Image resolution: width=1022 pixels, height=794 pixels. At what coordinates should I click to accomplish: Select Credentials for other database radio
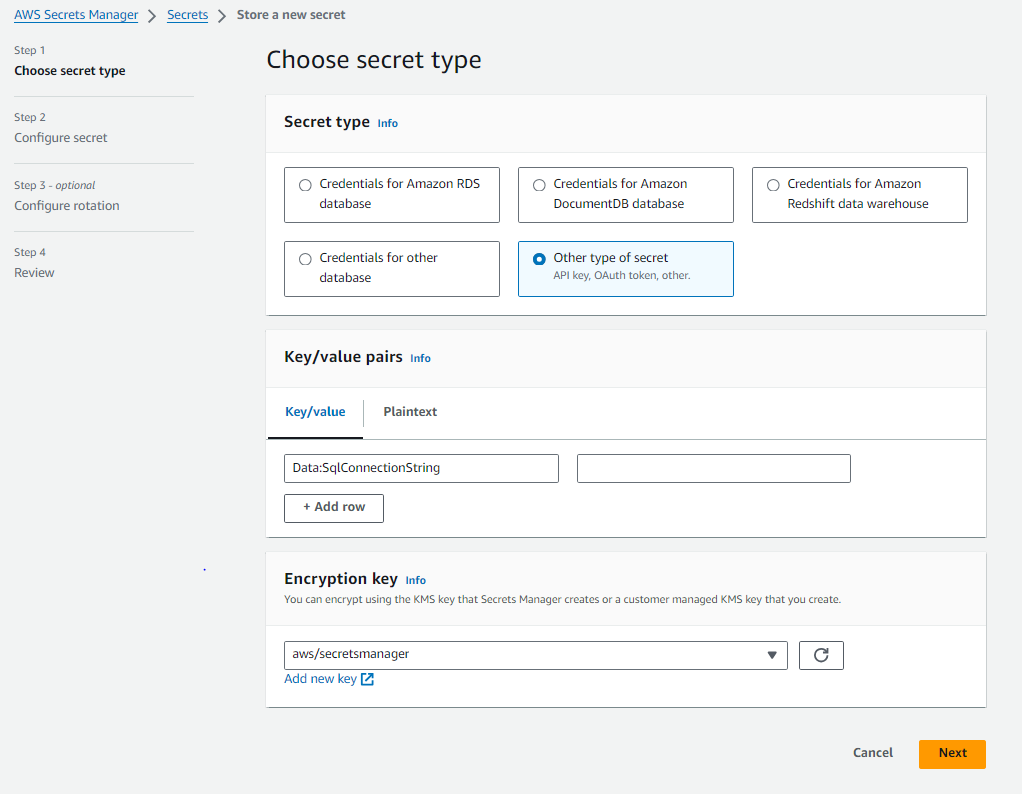click(305, 259)
